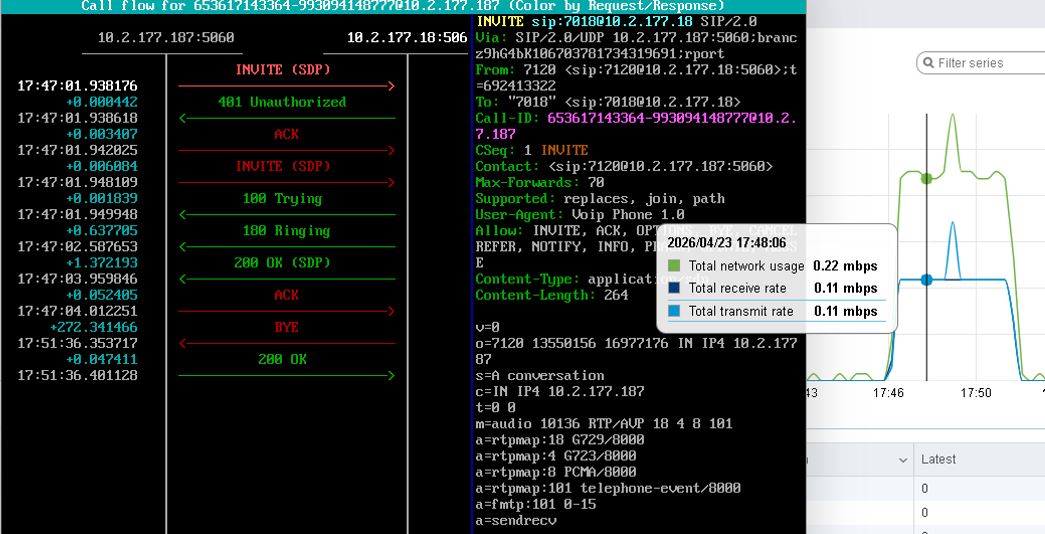Click the v=0 SDP line
This screenshot has height=534, width=1045.
[x=488, y=327]
